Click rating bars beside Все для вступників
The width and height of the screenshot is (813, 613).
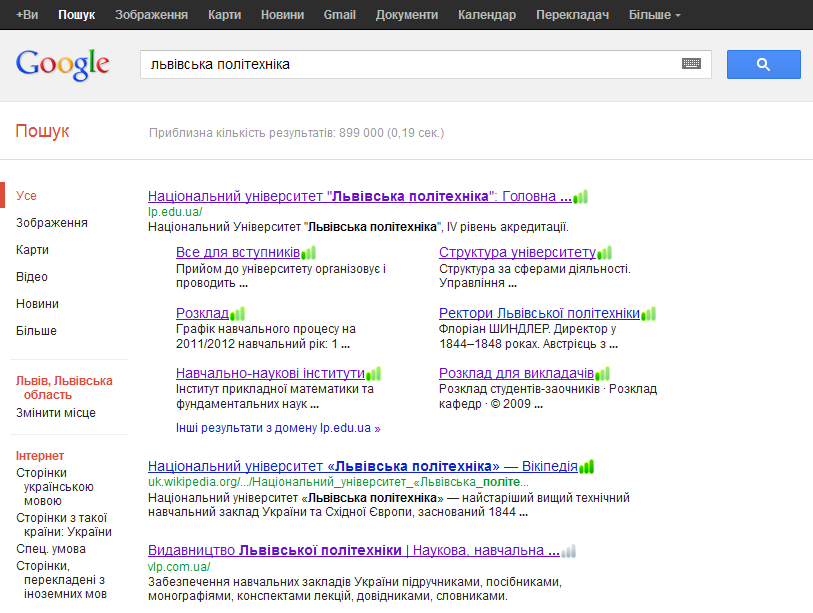coord(309,253)
